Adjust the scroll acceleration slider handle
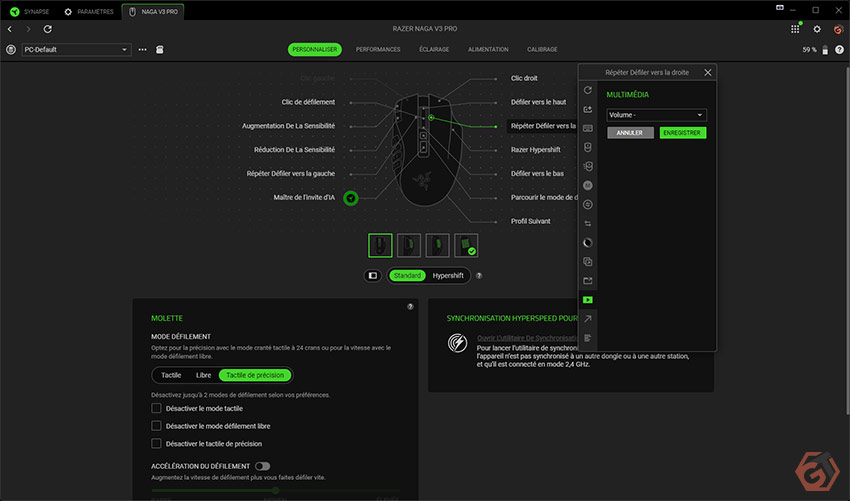Screen dimensions: 850x501 coord(275,490)
